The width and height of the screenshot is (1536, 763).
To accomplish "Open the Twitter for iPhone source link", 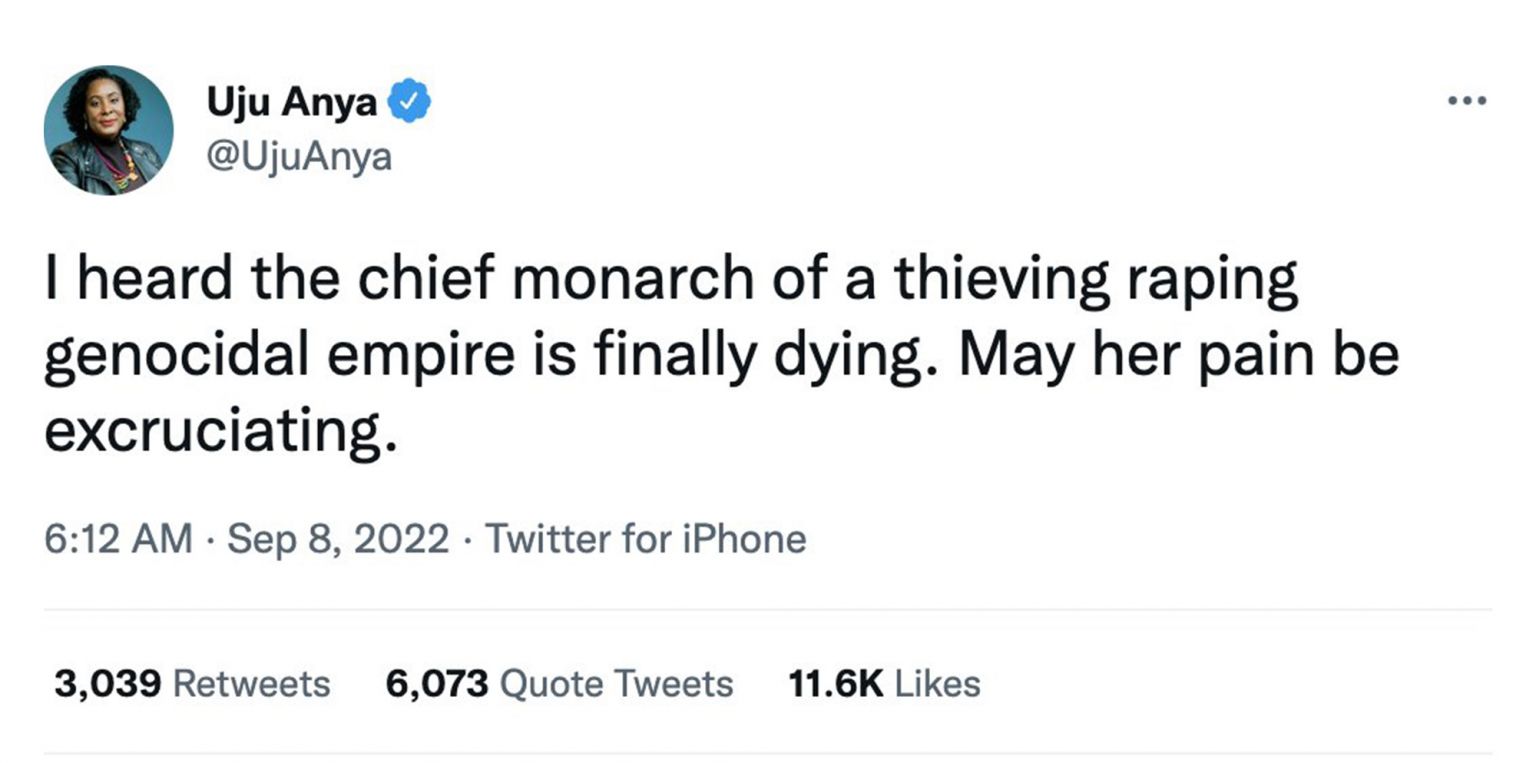I will coord(646,539).
